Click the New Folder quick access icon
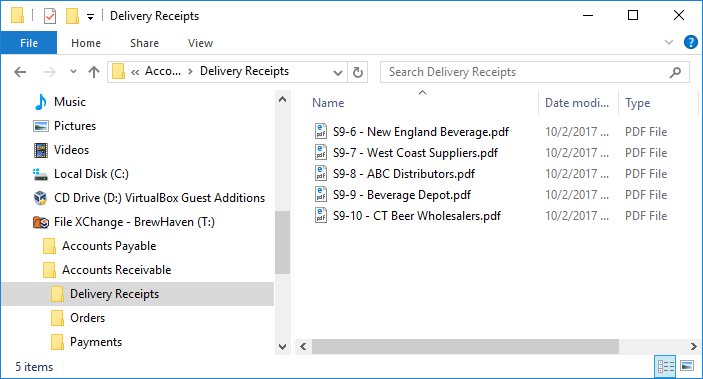This screenshot has height=379, width=703. (72, 17)
